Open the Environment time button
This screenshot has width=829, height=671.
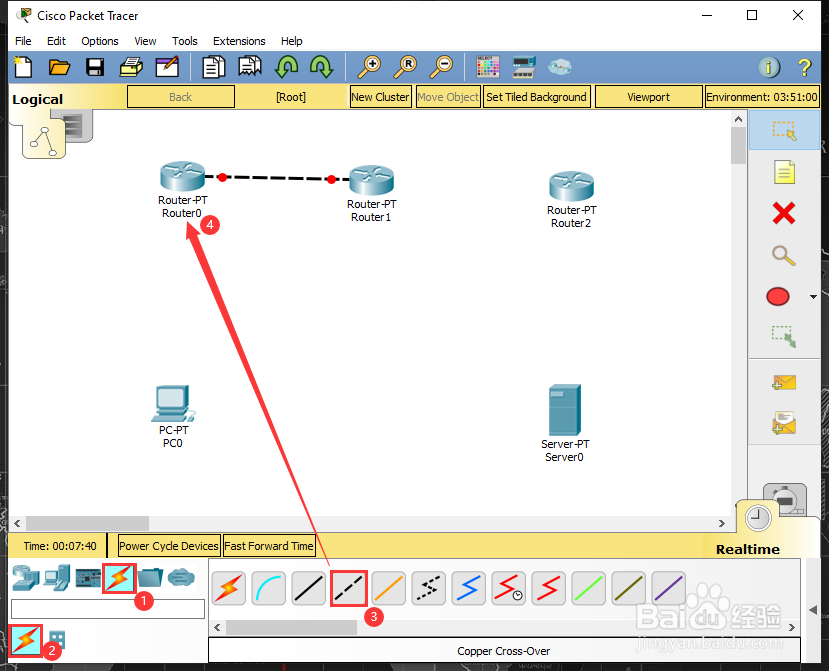(762, 97)
